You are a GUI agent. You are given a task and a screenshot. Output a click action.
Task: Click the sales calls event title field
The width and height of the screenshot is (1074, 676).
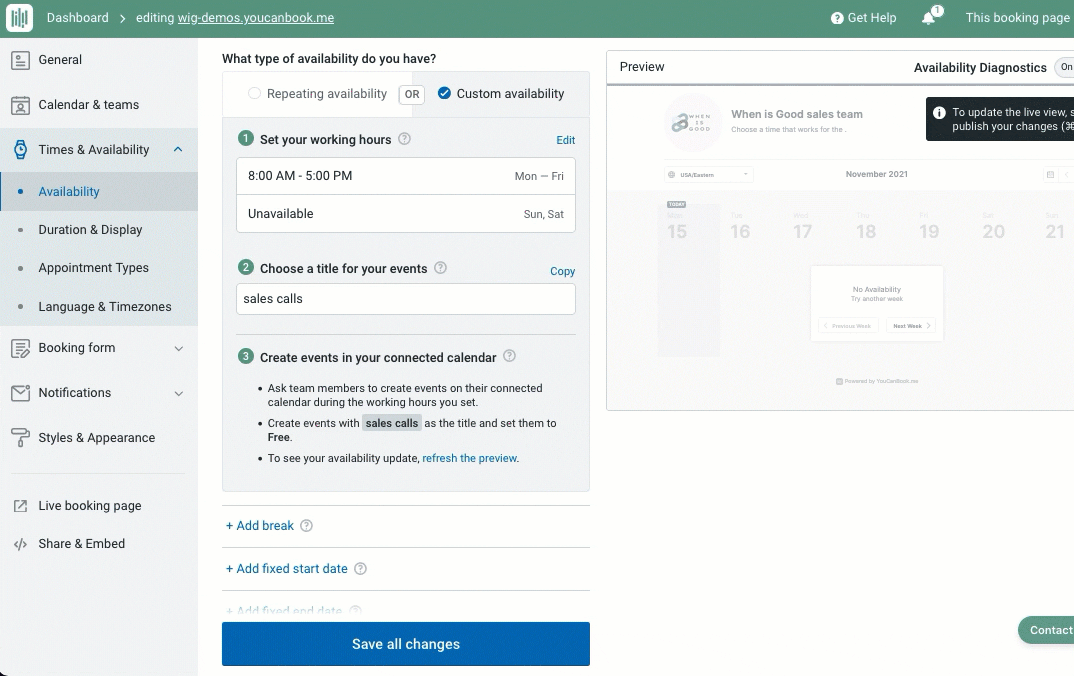point(405,299)
